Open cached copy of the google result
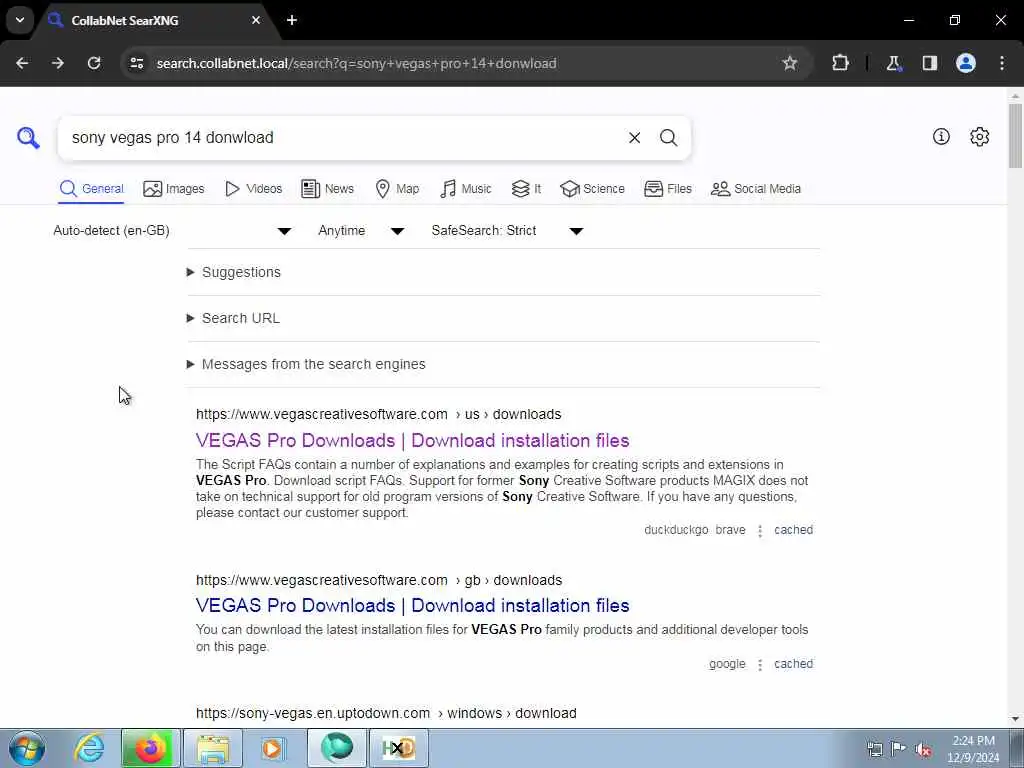 coord(793,664)
